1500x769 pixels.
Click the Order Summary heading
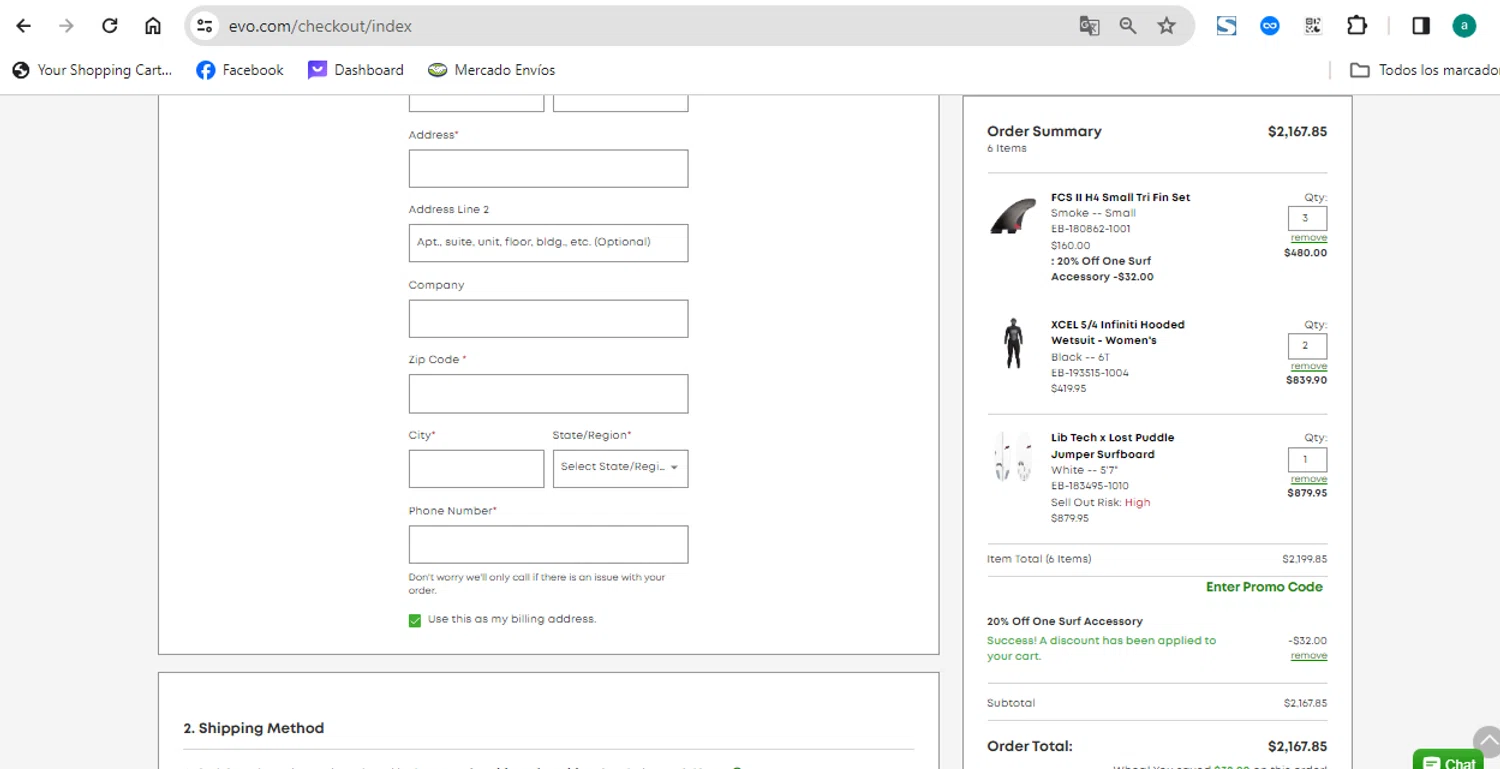(x=1044, y=131)
